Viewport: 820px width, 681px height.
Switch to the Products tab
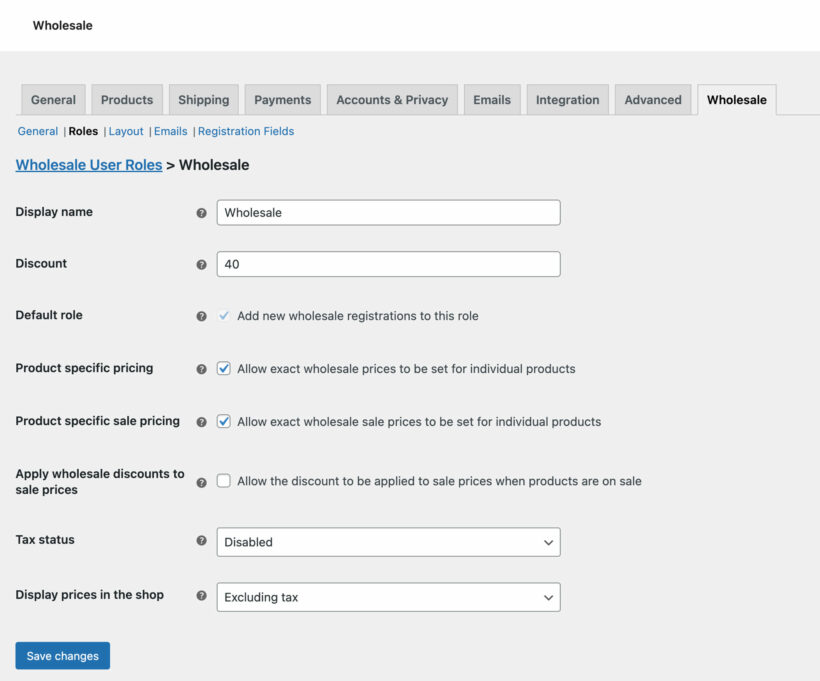click(126, 99)
